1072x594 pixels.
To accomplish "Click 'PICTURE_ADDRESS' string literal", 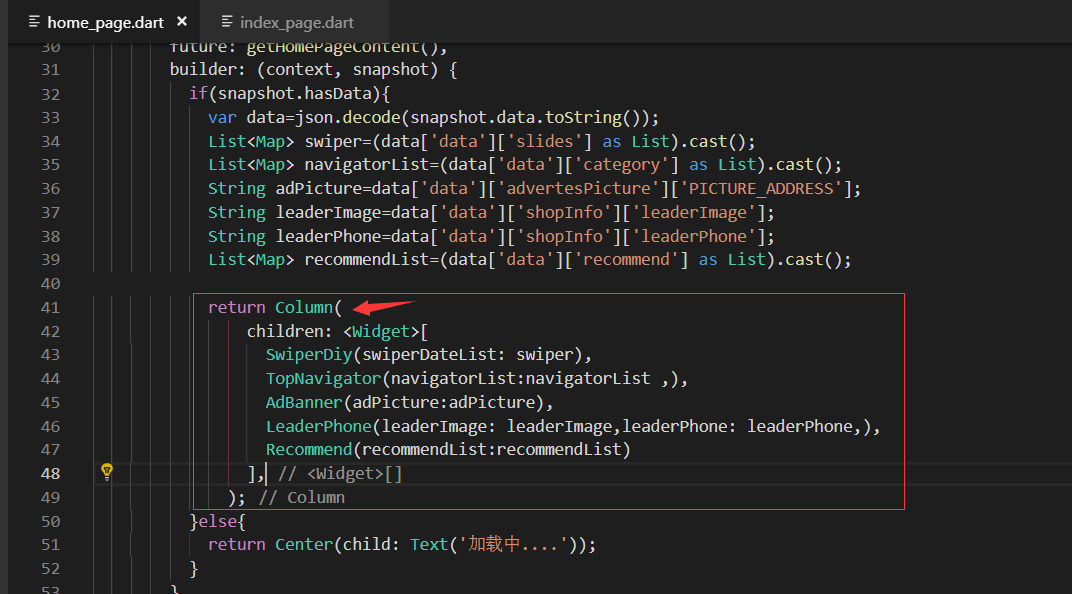I will pos(761,189).
